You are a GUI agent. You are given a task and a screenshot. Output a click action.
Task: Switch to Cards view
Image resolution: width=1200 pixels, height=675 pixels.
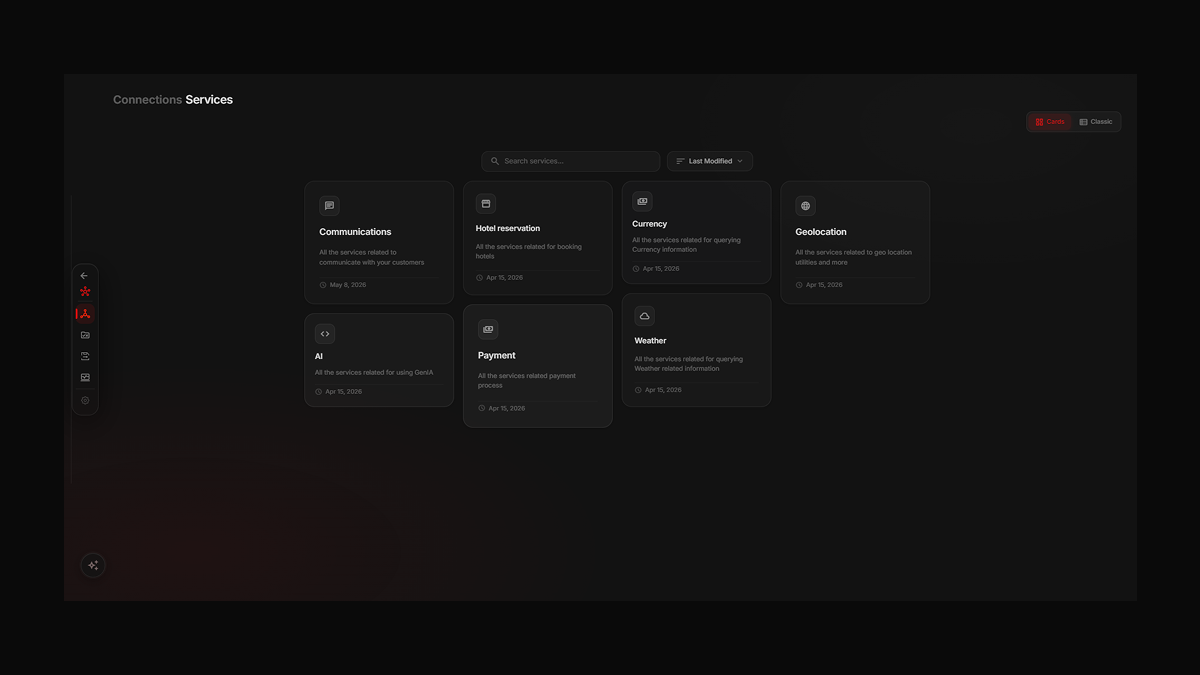point(1050,122)
